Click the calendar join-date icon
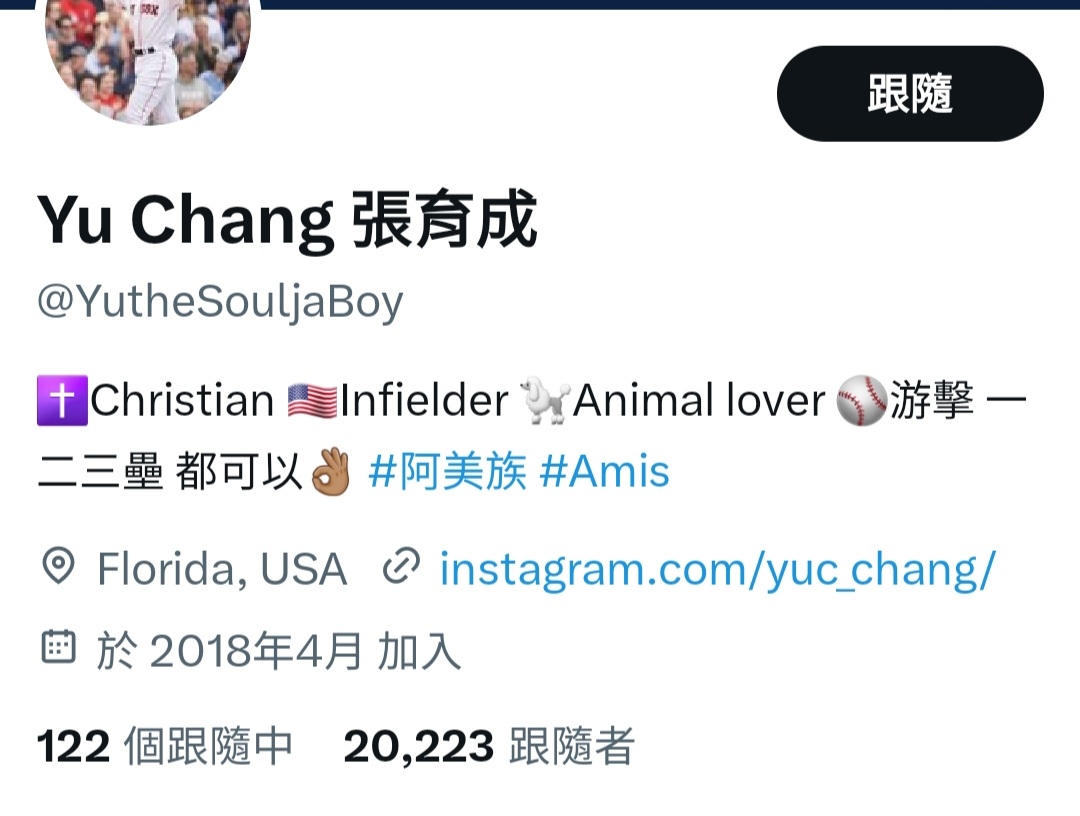1080x816 pixels. click(59, 647)
